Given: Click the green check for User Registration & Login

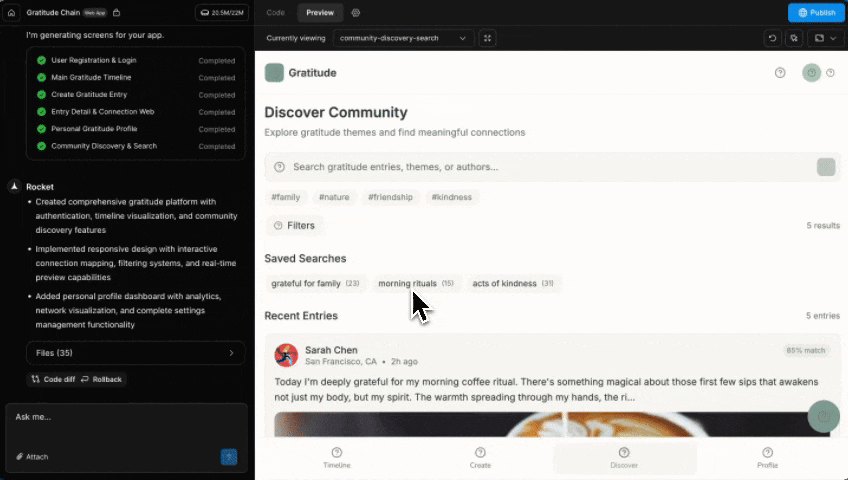Looking at the screenshot, I should coord(41,60).
